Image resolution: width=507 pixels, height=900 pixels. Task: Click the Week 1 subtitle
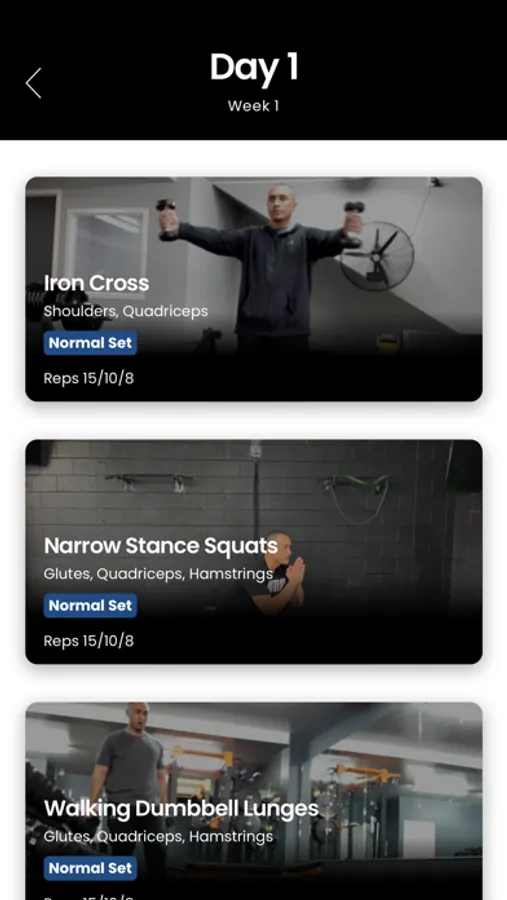[x=253, y=106]
